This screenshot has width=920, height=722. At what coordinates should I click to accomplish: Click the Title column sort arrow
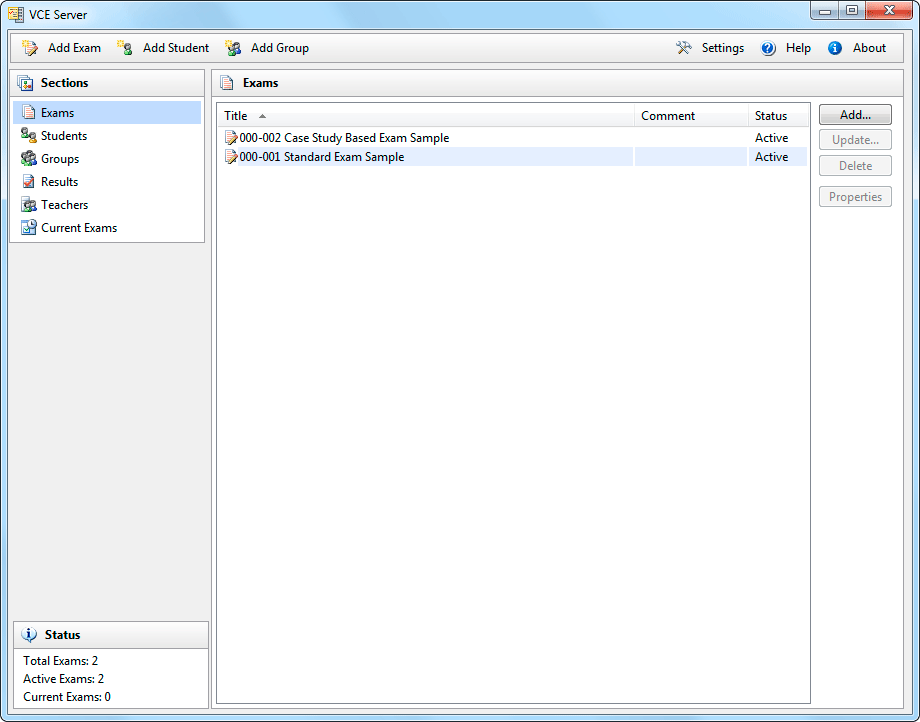(262, 116)
